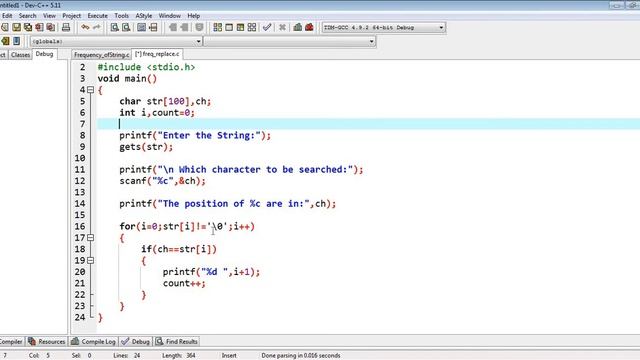Open the Window menu

coord(169,16)
